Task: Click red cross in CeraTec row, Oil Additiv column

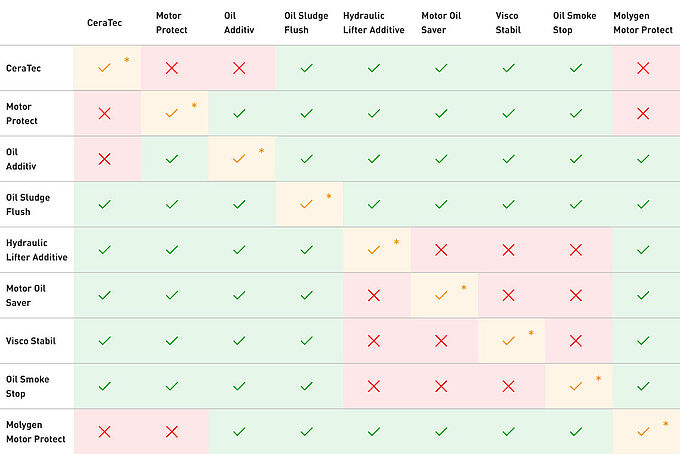Action: 239,68
